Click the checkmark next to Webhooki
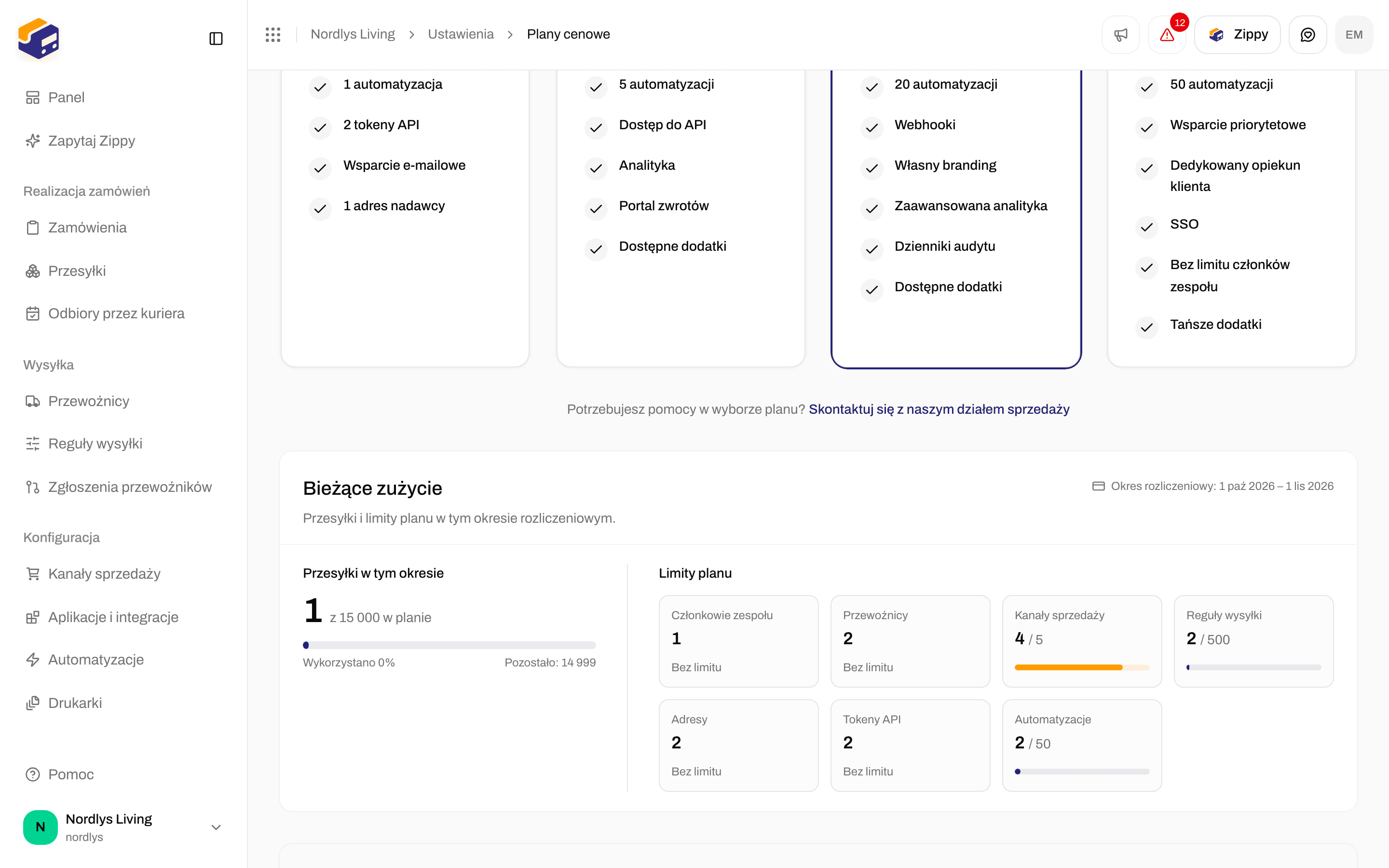The image size is (1389, 868). pos(872,127)
